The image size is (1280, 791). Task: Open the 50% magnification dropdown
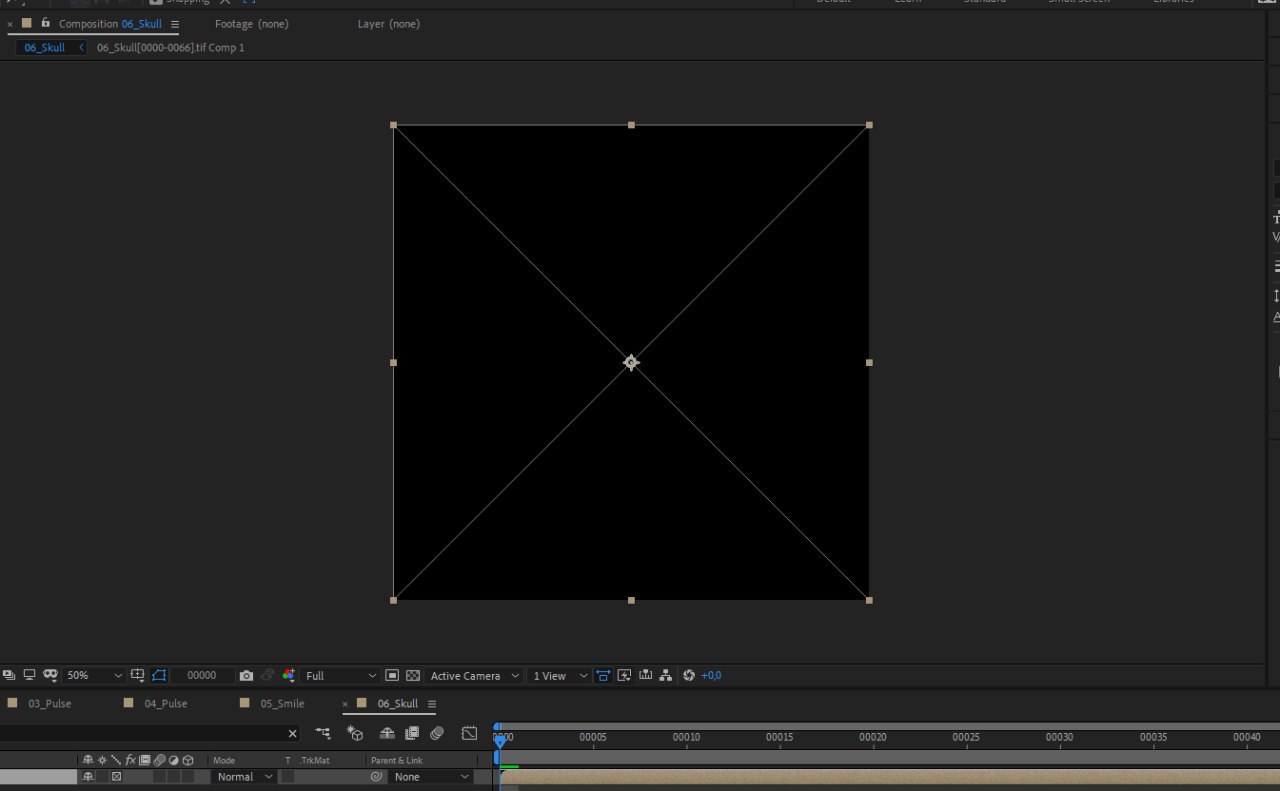(x=95, y=676)
